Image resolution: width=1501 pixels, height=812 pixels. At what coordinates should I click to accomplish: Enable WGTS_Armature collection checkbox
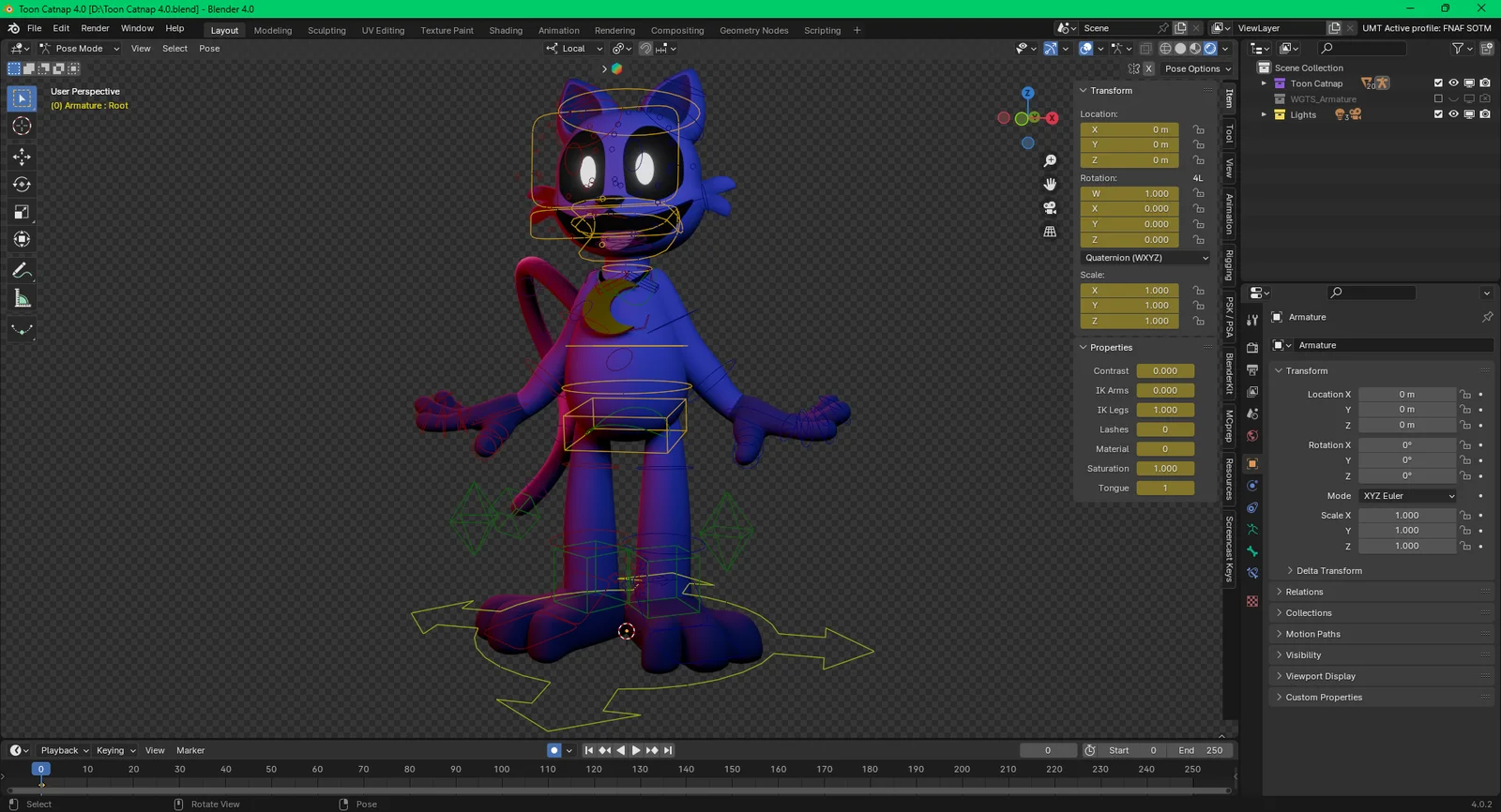coord(1438,98)
